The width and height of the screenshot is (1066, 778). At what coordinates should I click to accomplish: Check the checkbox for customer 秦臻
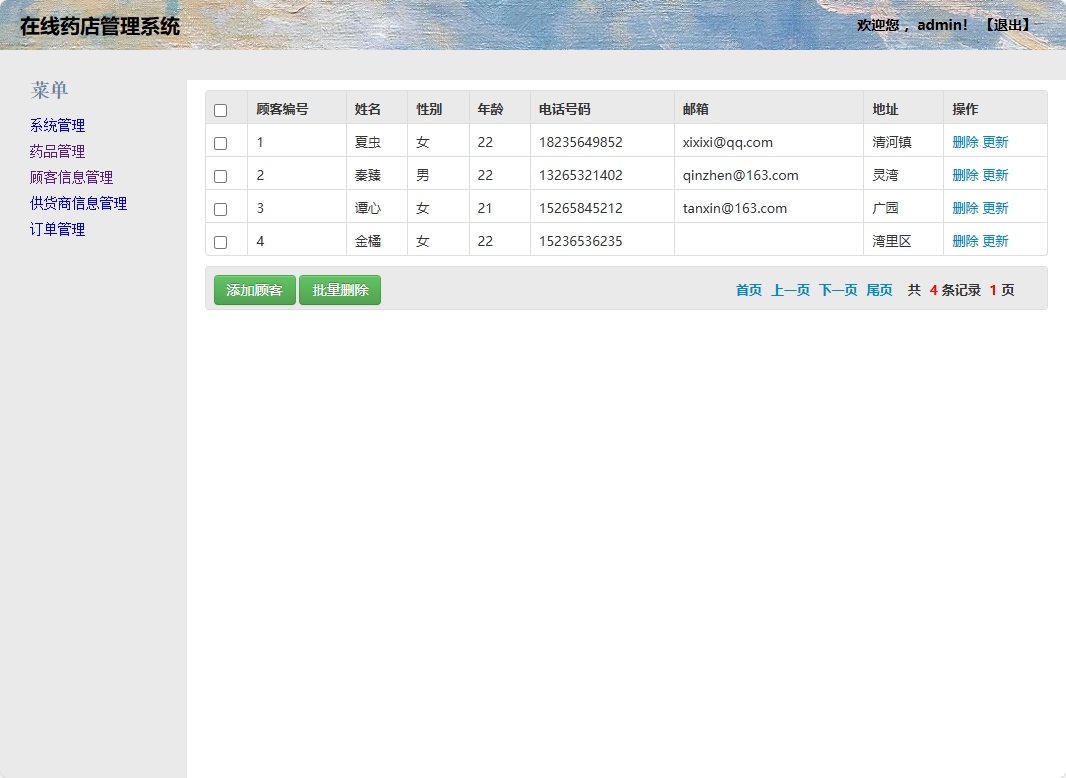point(221,174)
